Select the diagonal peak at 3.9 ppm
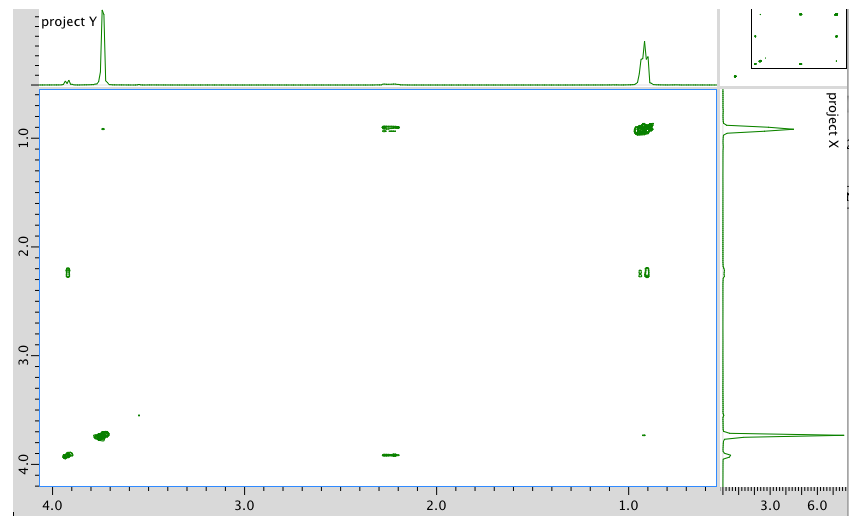This screenshot has height=527, width=860. (x=67, y=455)
